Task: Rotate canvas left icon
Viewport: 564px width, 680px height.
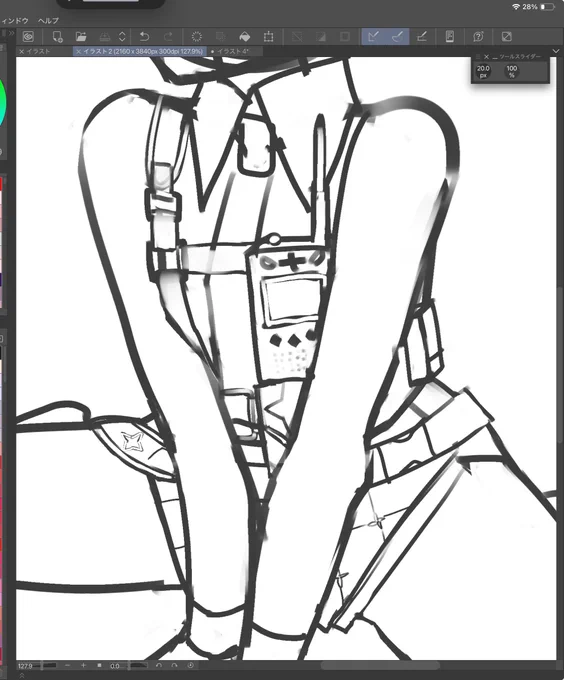Action: pos(159,665)
